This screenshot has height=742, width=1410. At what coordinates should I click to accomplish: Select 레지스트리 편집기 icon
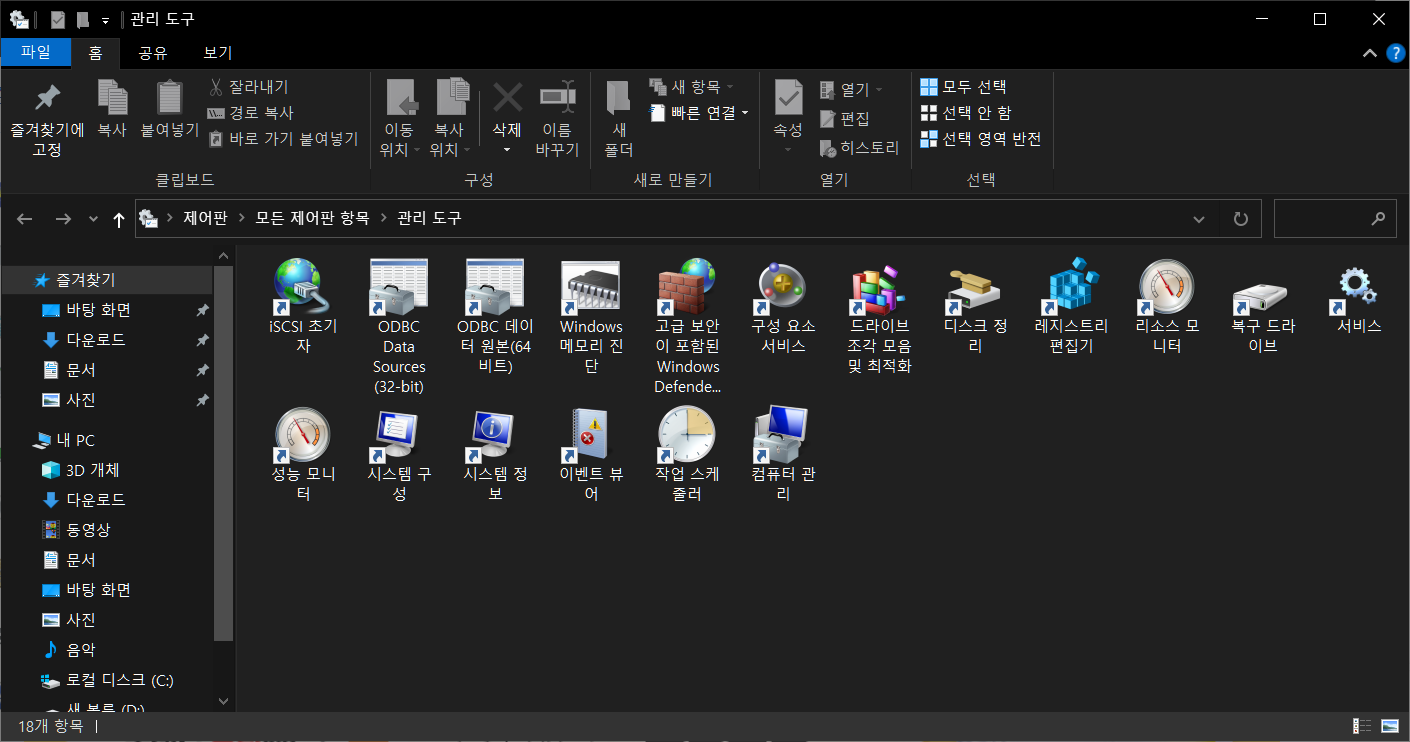pos(1071,286)
